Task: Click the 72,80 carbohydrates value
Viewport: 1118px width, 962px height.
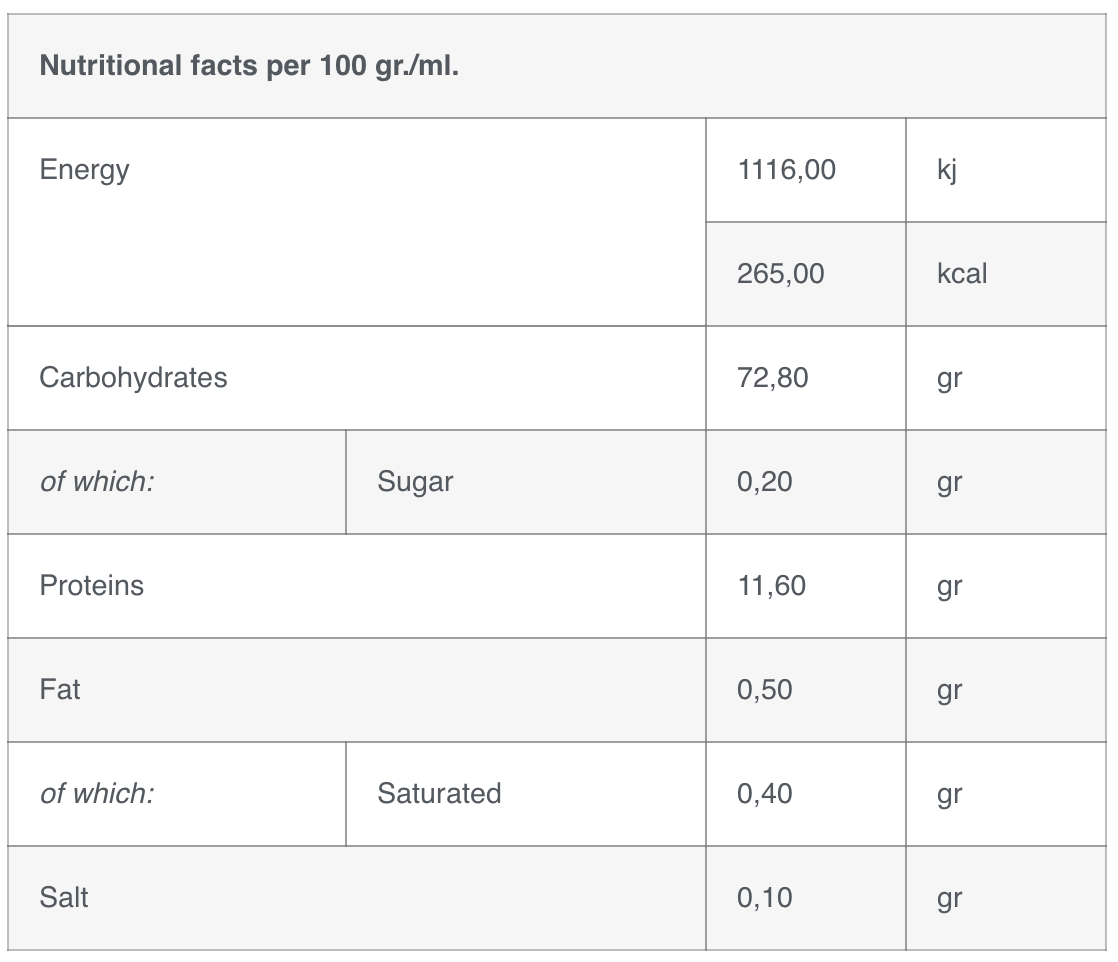Action: (x=772, y=378)
